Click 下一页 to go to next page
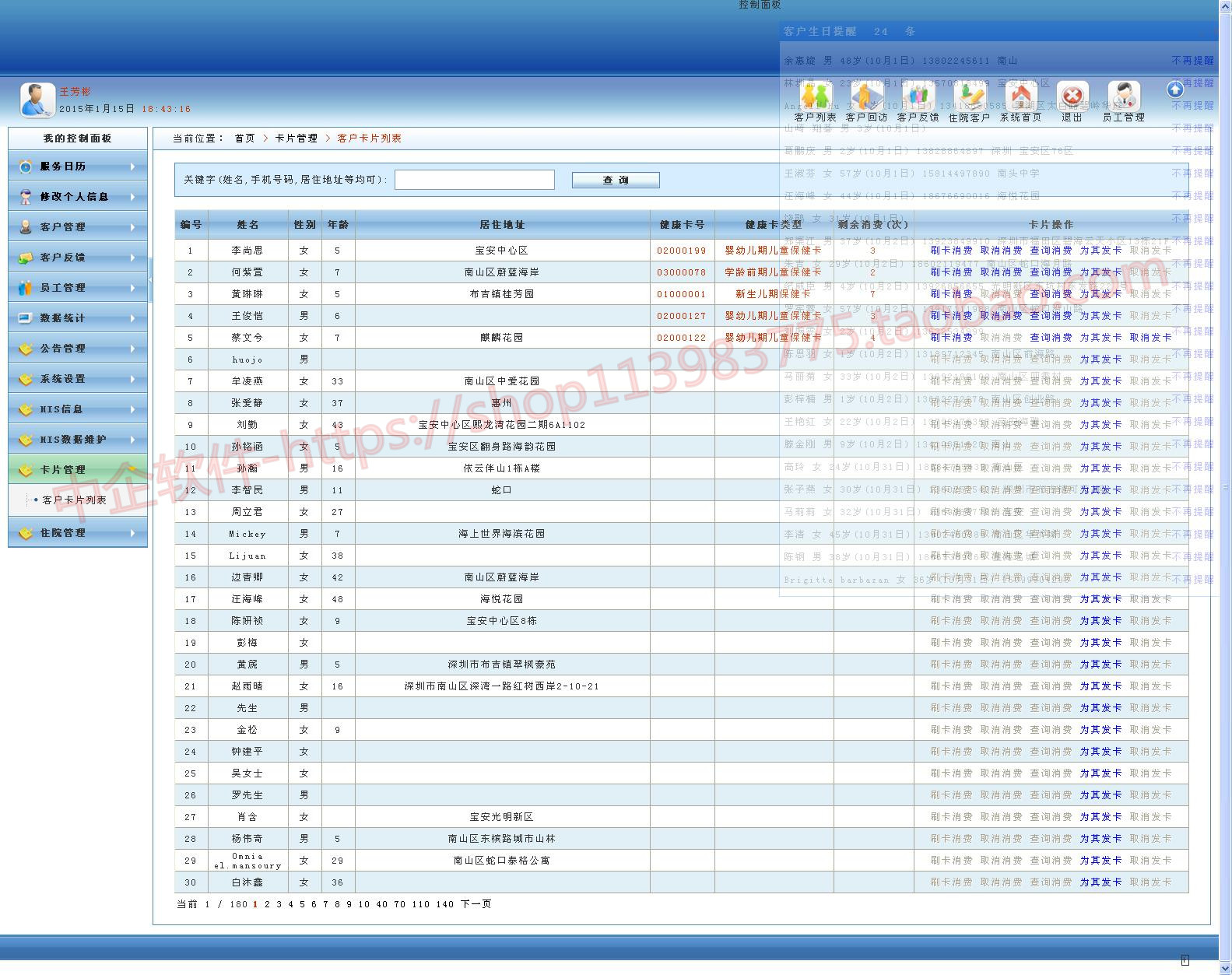This screenshot has width=1232, height=975. (476, 904)
